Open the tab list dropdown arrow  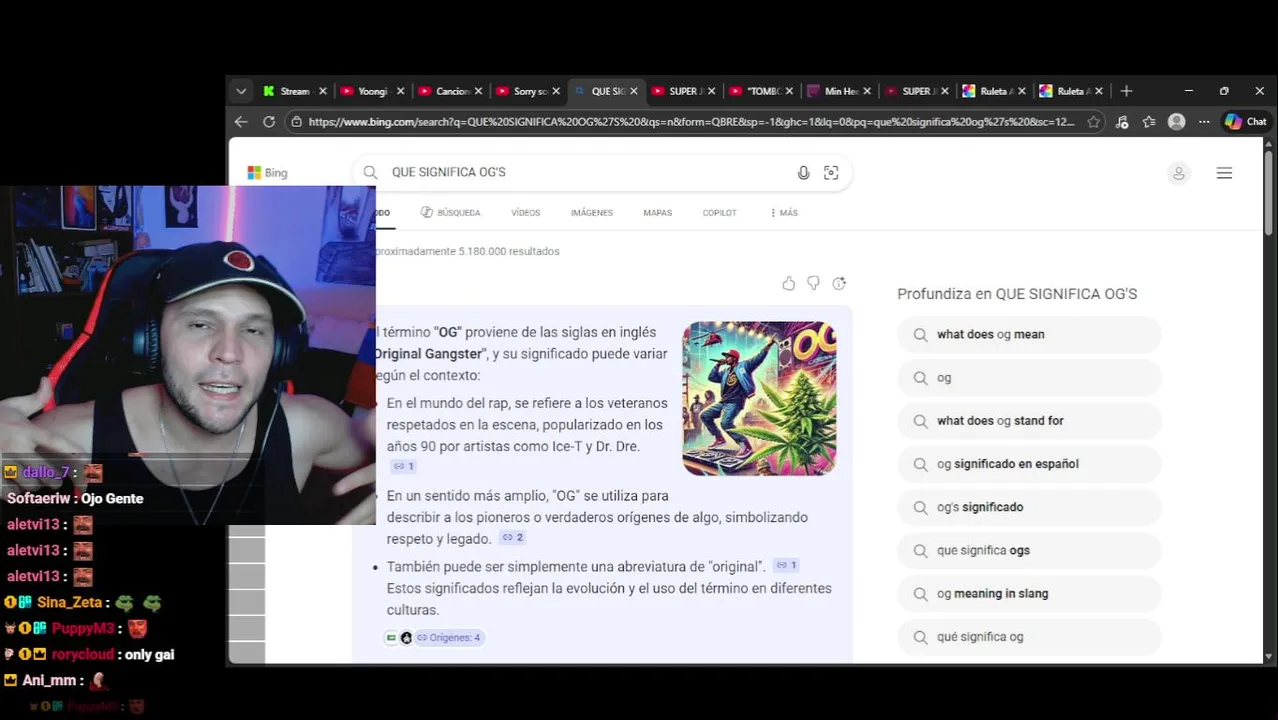click(240, 91)
